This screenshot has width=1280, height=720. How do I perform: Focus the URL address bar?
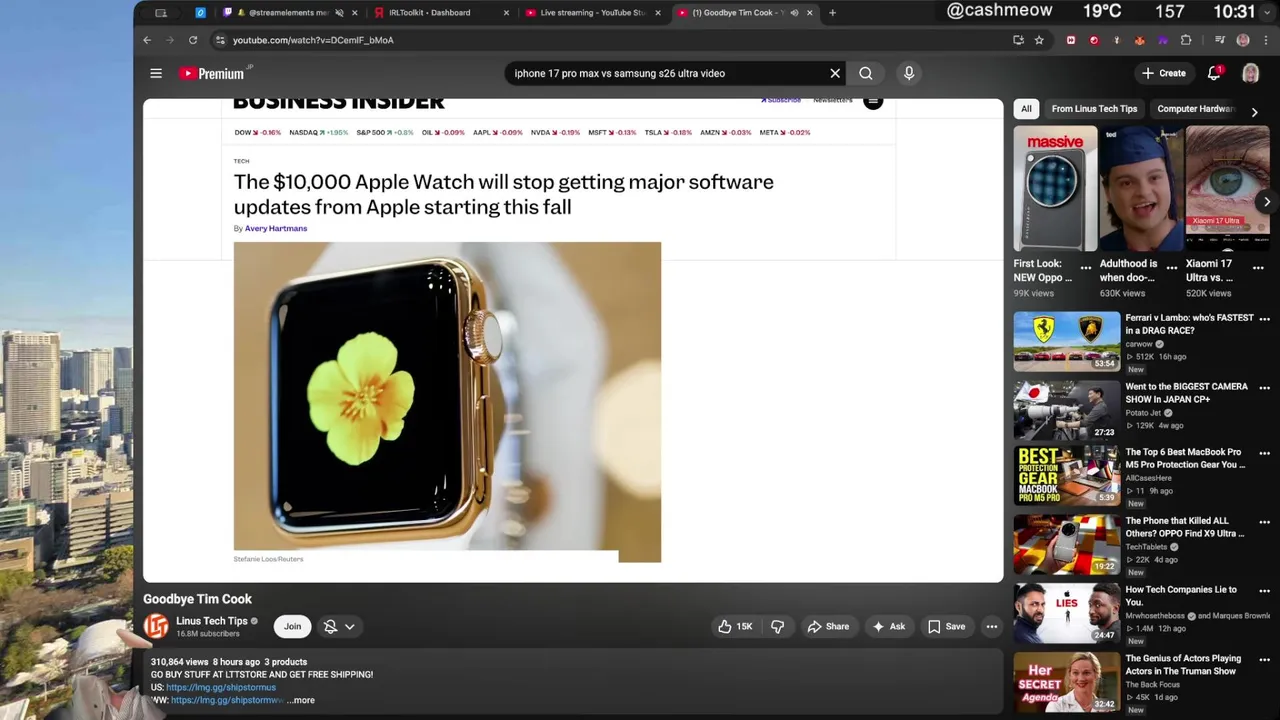pos(610,40)
